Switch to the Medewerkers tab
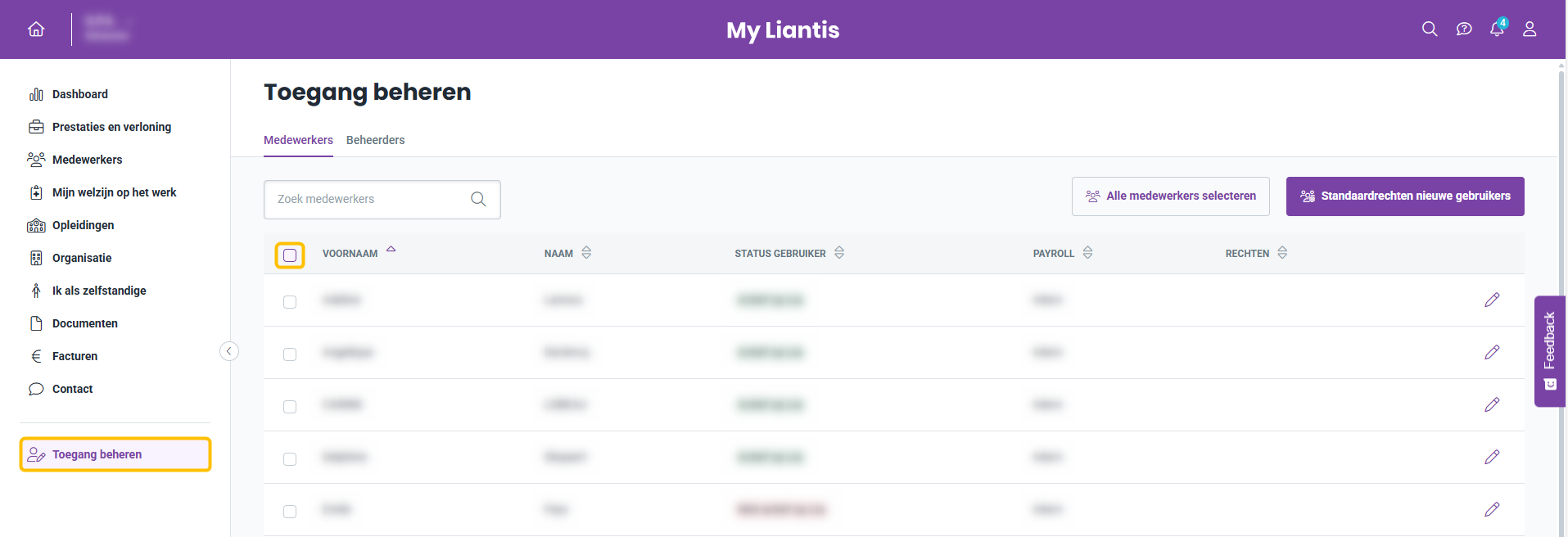Screen dimensions: 1568x537 [298, 140]
